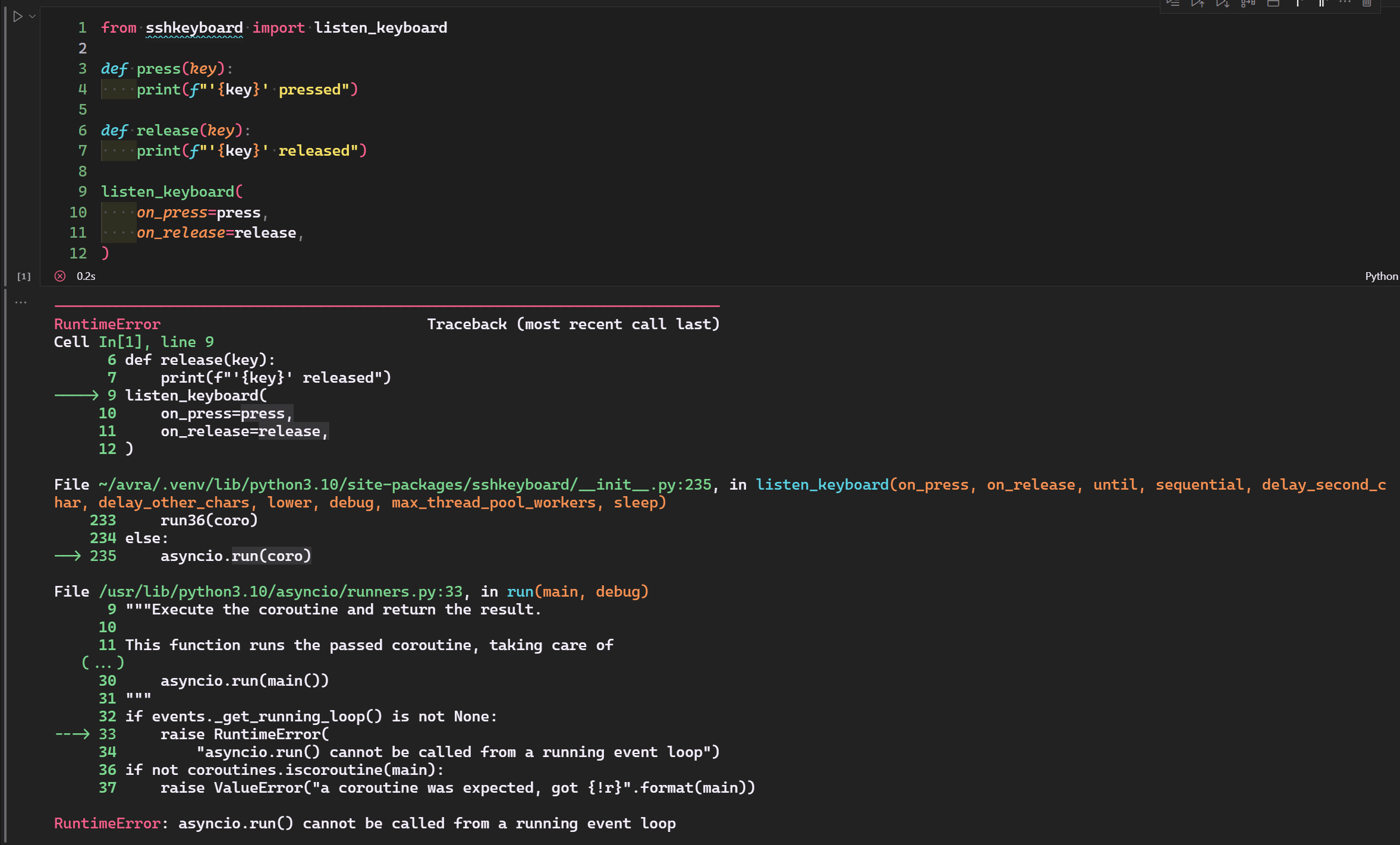Open output actions ellipsis beside traceback
Image resolution: width=1400 pixels, height=845 pixels.
[x=21, y=302]
